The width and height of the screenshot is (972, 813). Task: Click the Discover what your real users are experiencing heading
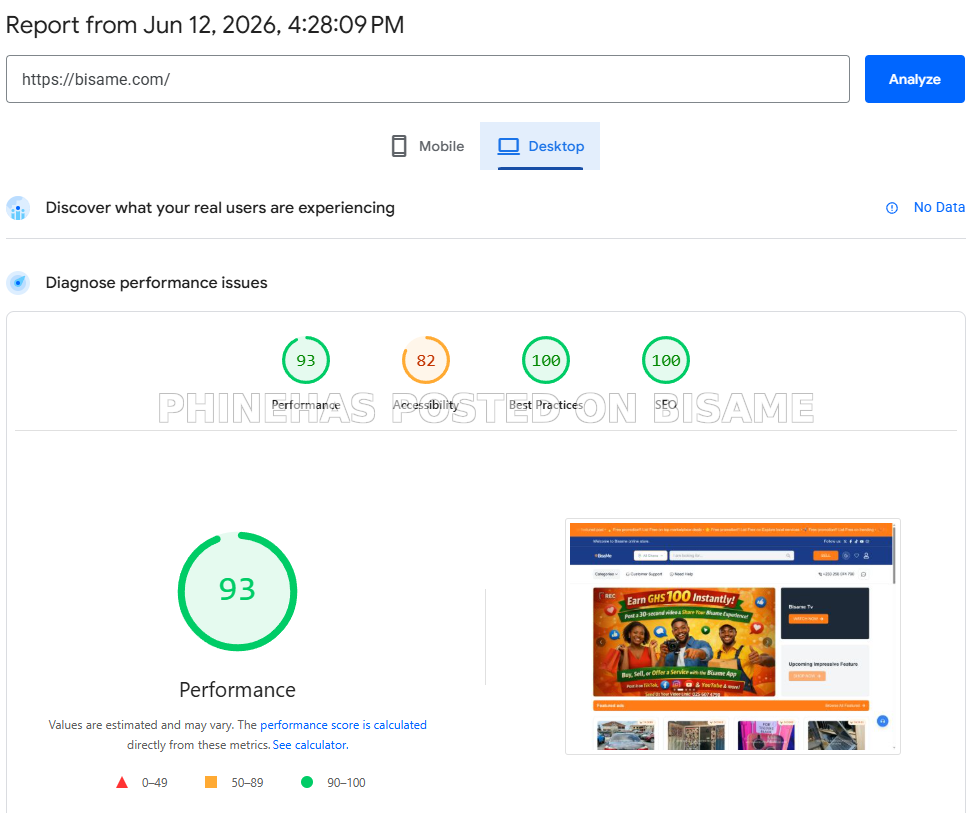click(x=220, y=208)
